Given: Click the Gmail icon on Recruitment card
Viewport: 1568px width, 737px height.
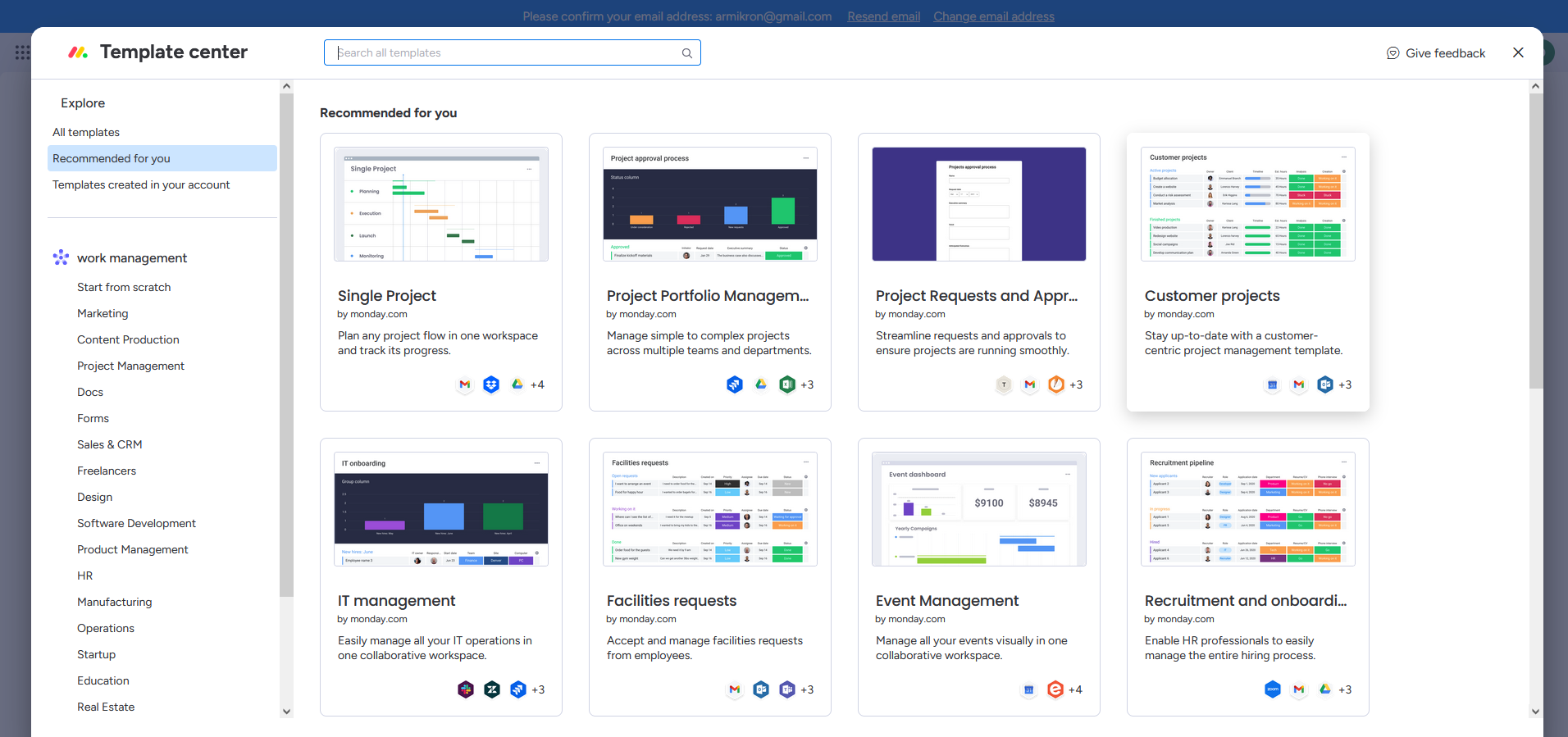Looking at the screenshot, I should pos(1299,689).
